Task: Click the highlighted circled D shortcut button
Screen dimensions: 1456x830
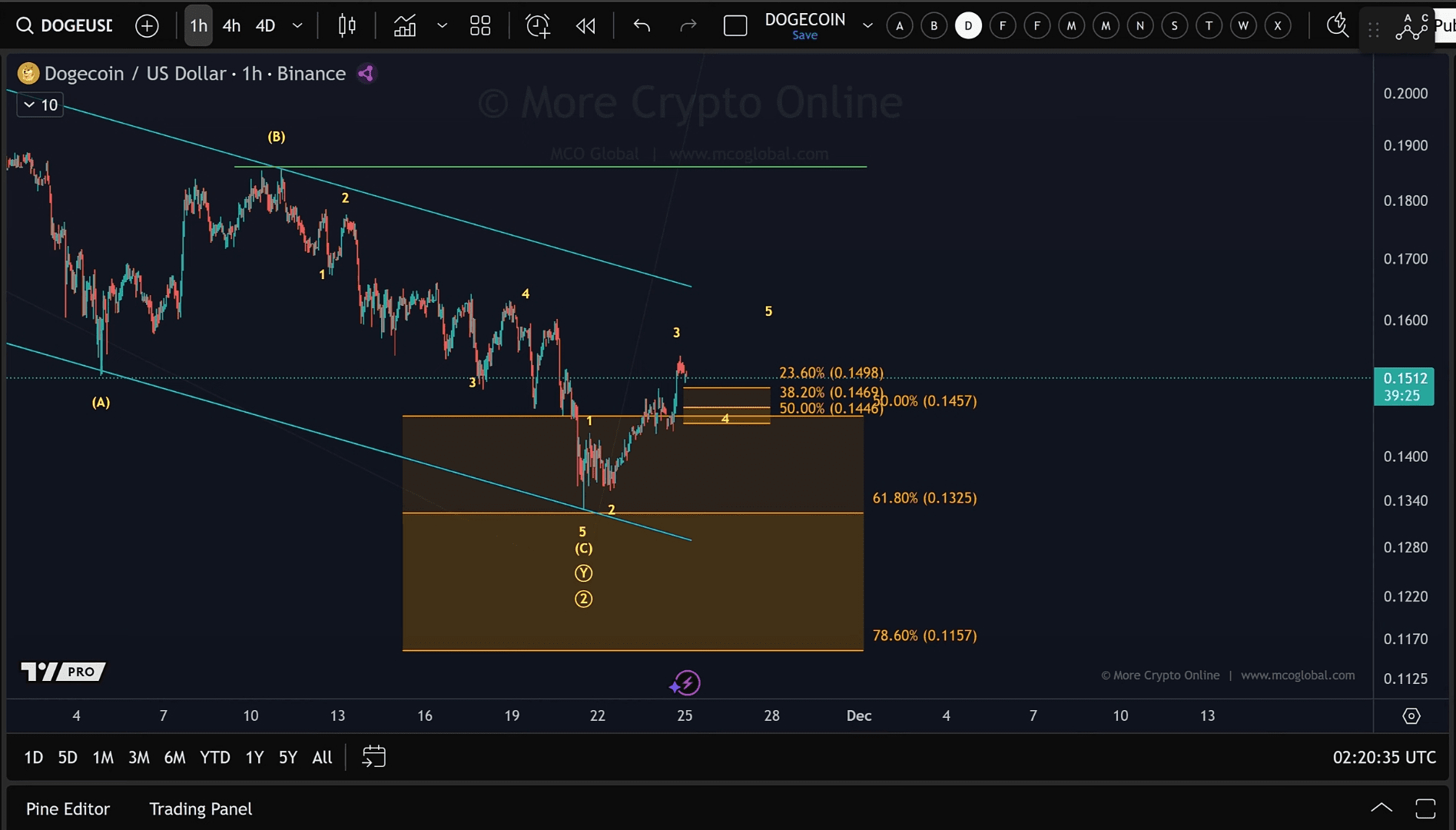Action: (x=968, y=26)
